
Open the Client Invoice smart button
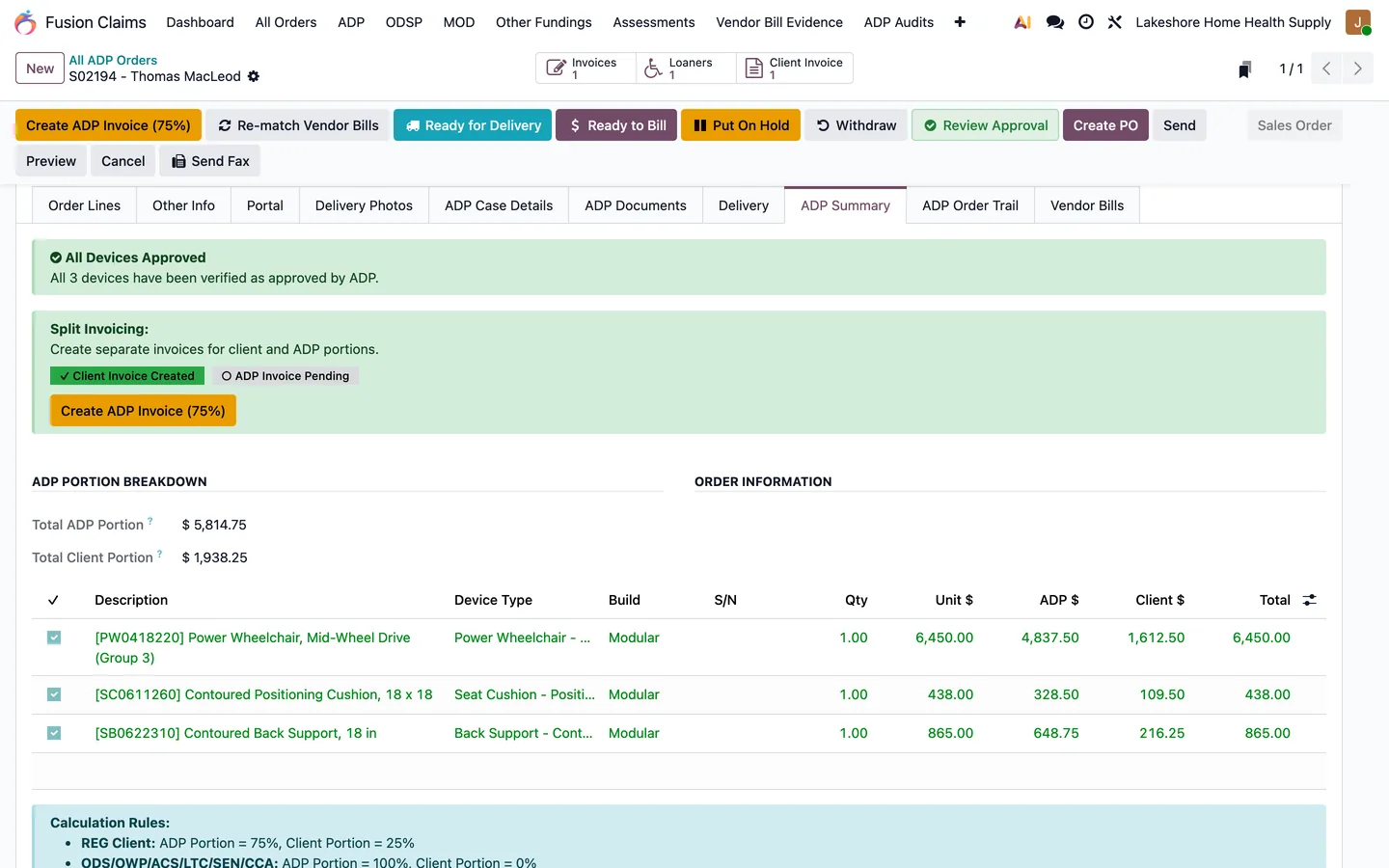point(795,68)
